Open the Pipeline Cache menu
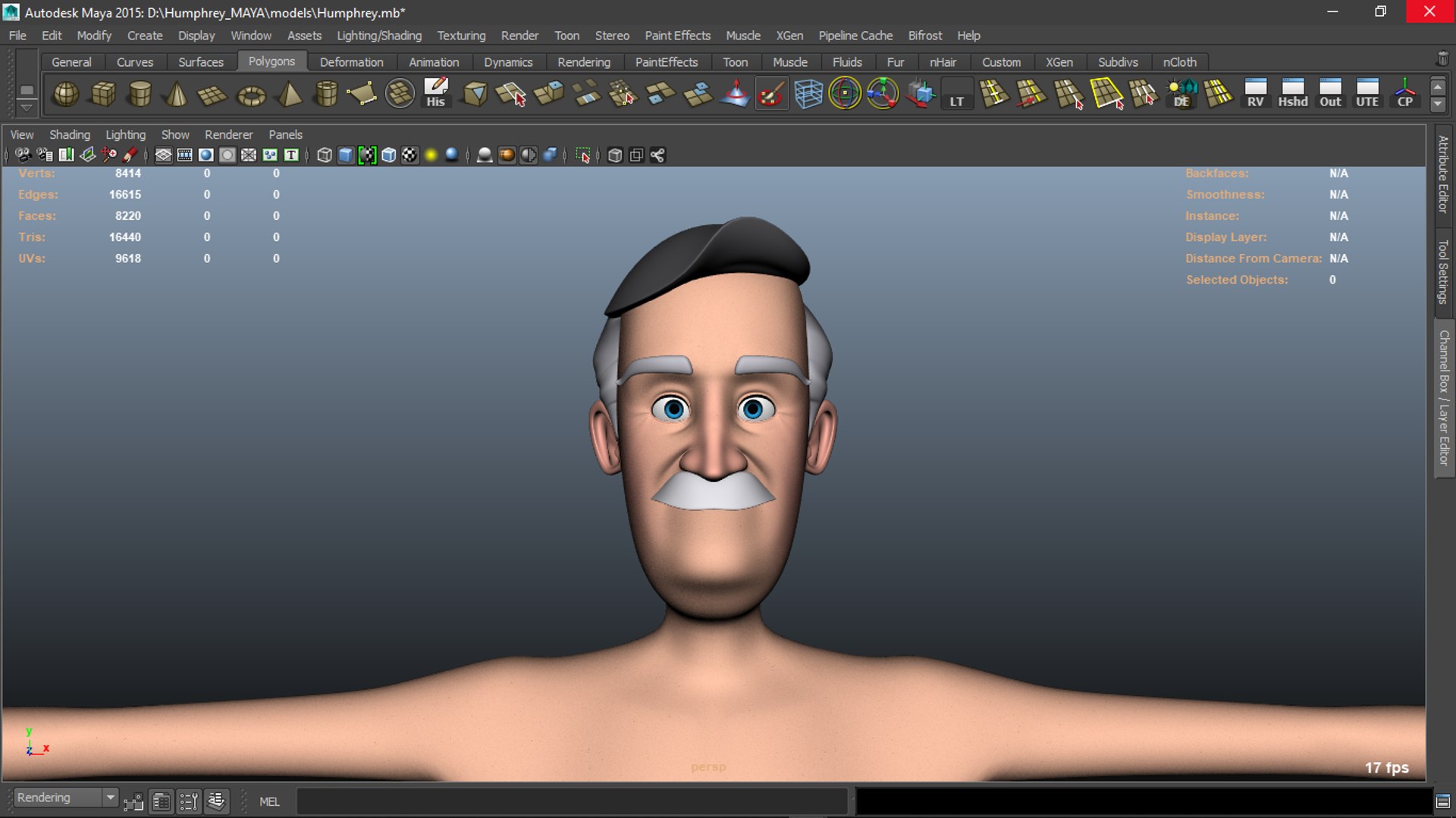This screenshot has width=1456, height=818. point(855,36)
